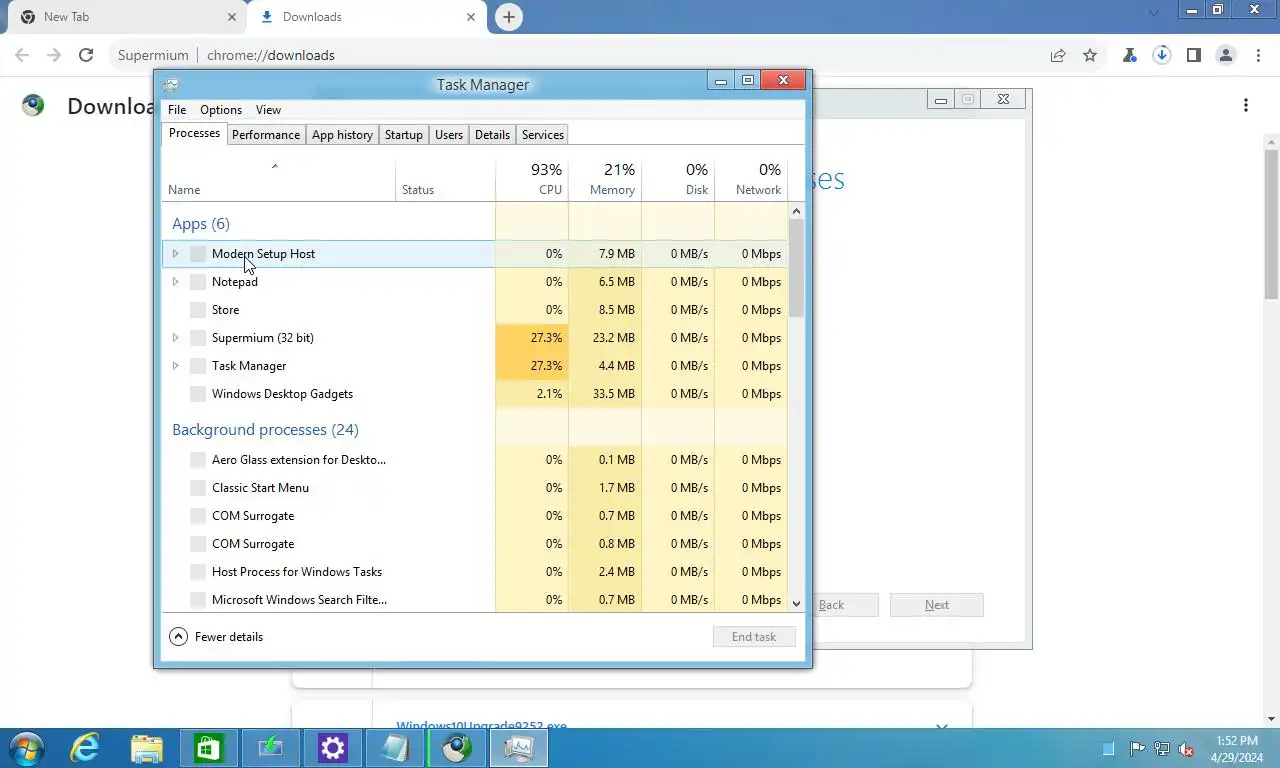Sort processes by the Network column
Viewport: 1280px width, 768px height.
point(751,179)
